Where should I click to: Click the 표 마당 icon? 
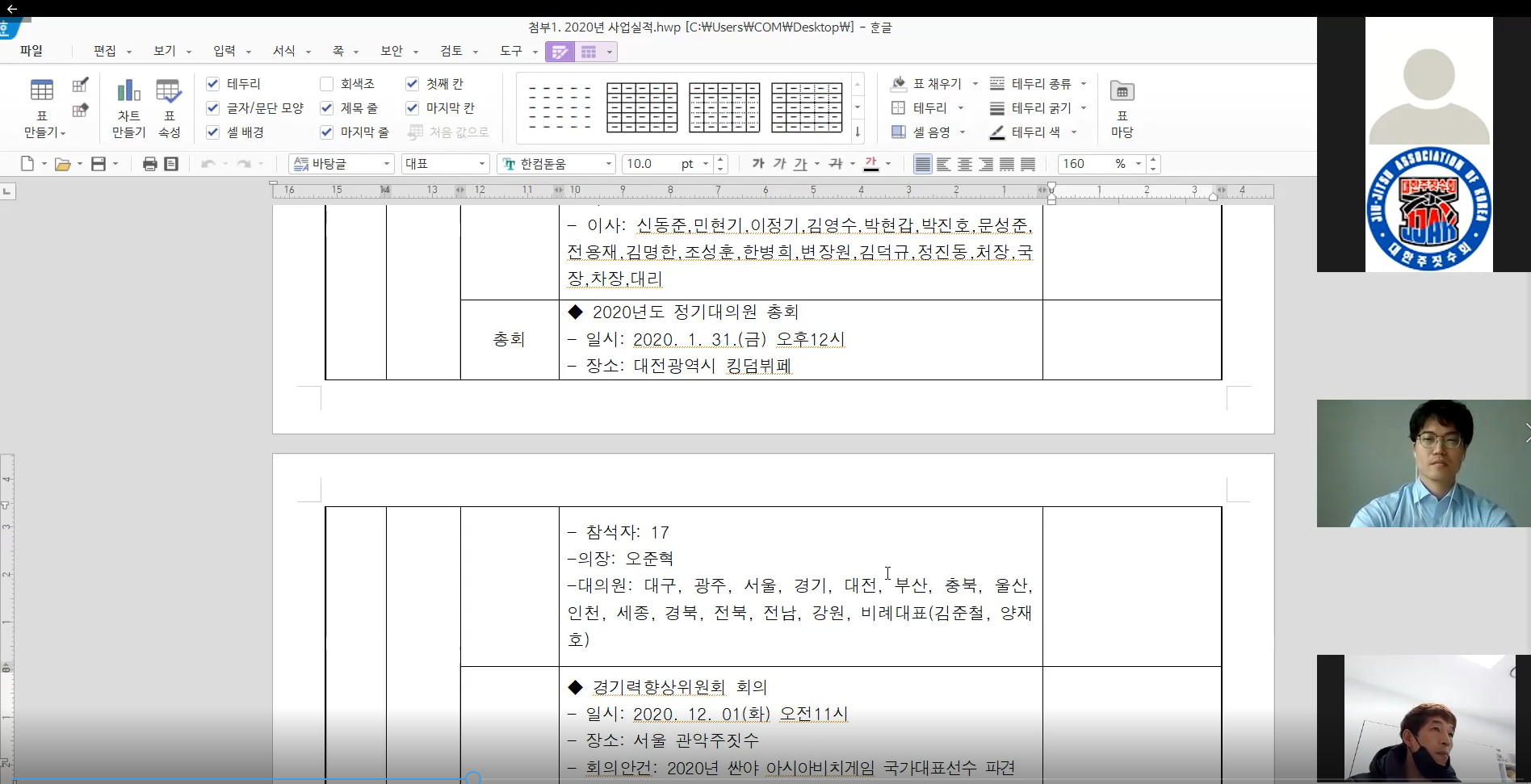[1122, 91]
